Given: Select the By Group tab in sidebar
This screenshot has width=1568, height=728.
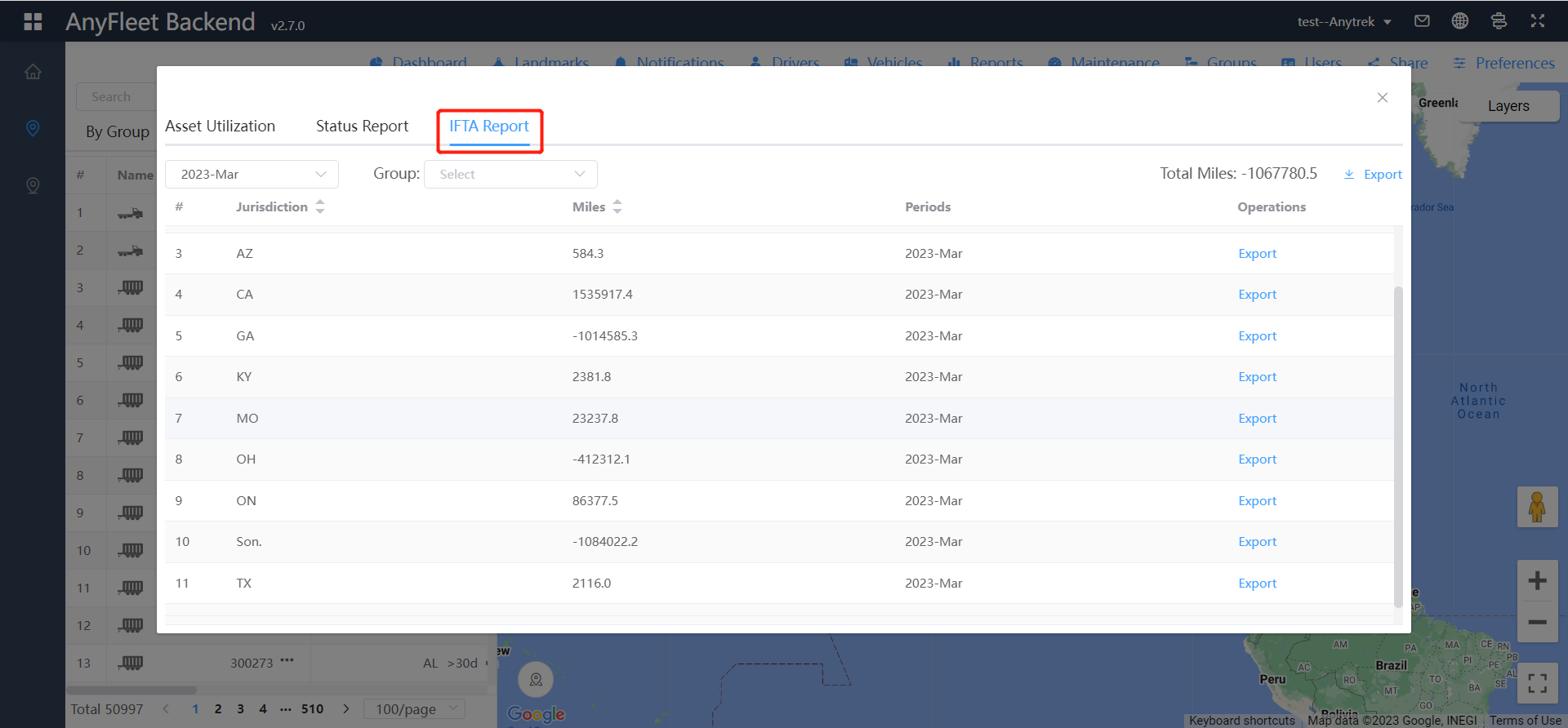Looking at the screenshot, I should [x=118, y=131].
